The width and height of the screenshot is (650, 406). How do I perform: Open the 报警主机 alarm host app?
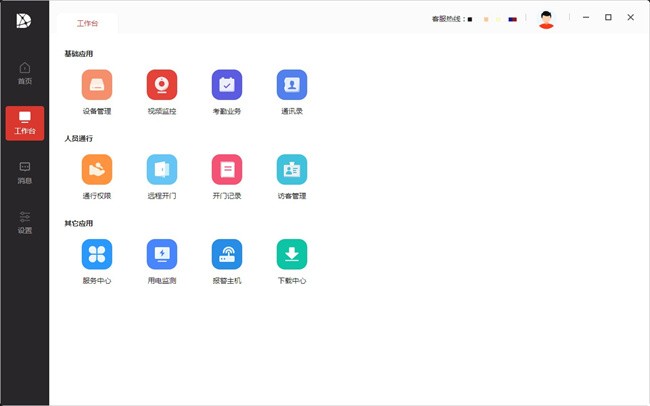[227, 254]
